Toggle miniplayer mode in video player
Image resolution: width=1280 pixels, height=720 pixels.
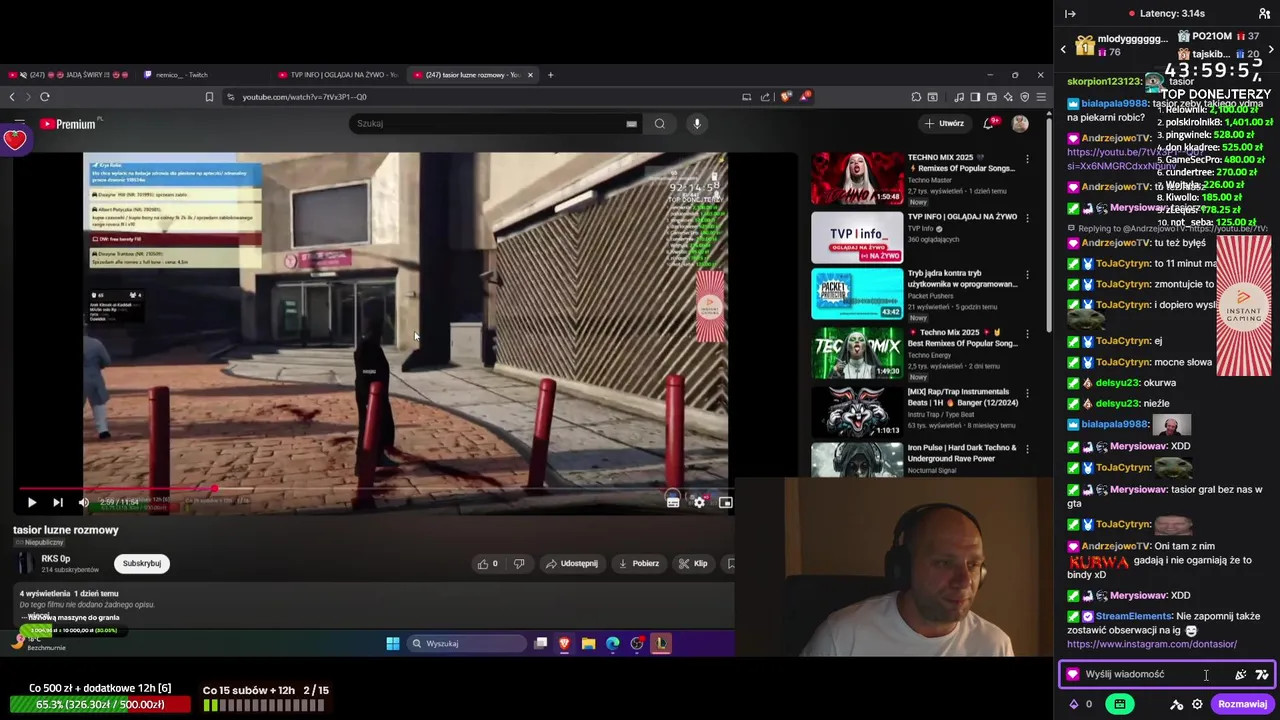point(725,503)
